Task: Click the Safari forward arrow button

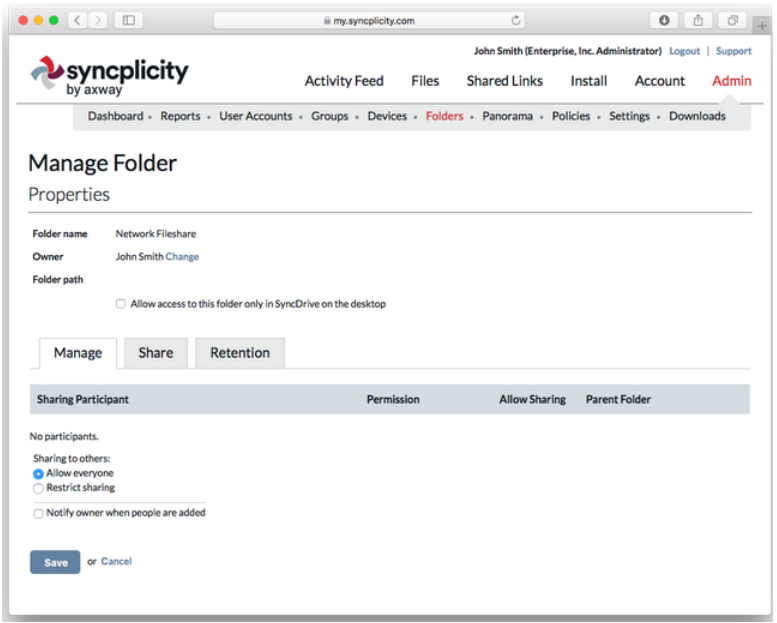Action: tap(98, 20)
